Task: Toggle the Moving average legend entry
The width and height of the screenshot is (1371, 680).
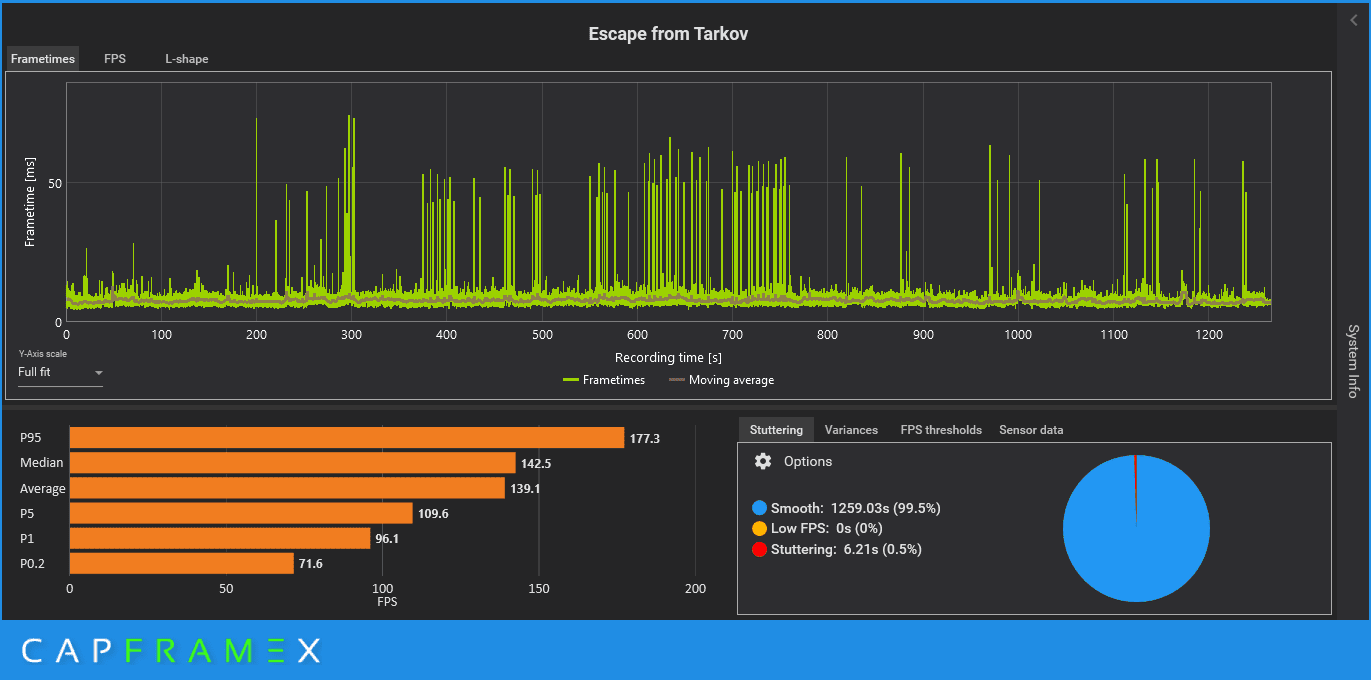Action: coord(721,380)
